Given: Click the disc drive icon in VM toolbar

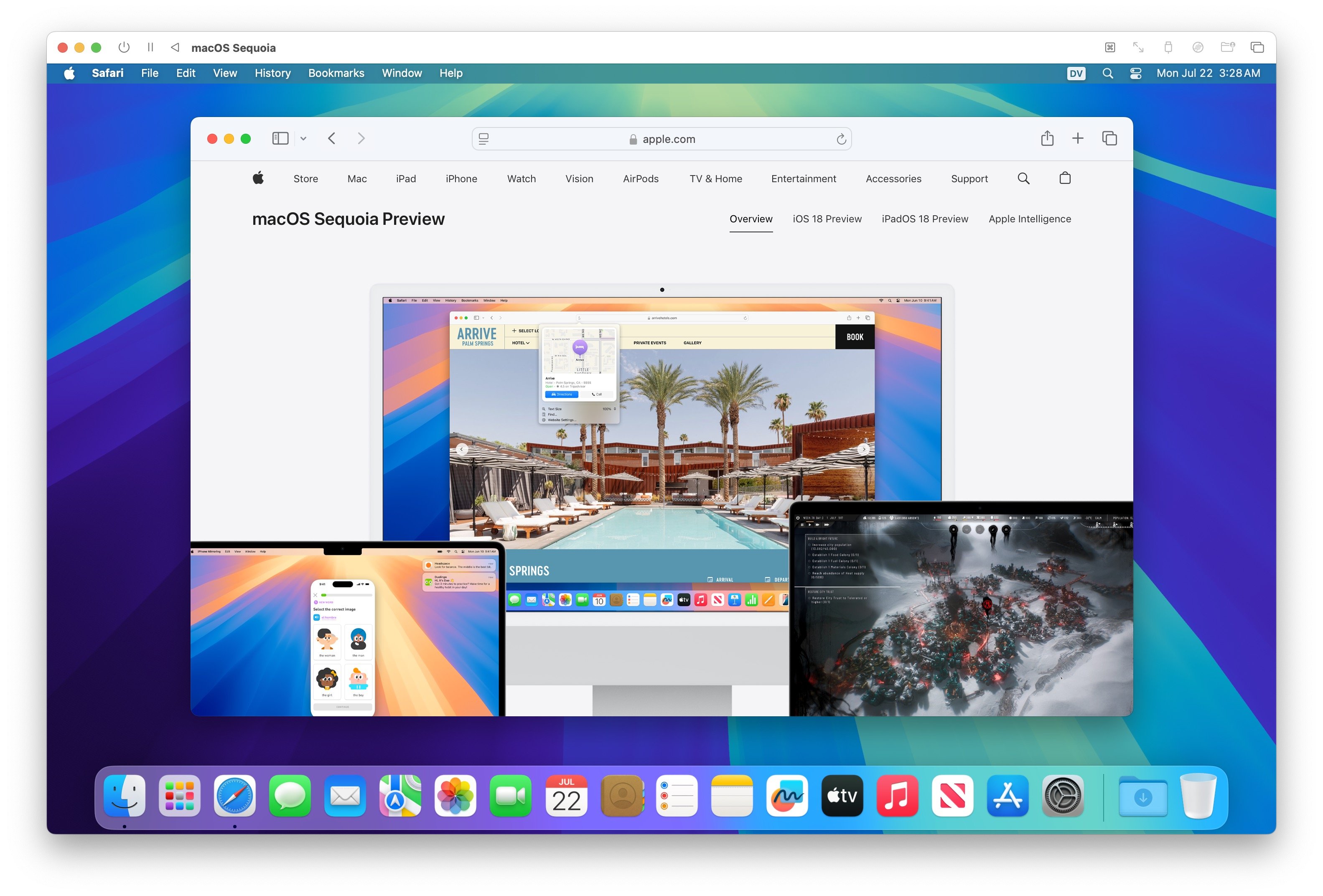Looking at the screenshot, I should point(1198,47).
